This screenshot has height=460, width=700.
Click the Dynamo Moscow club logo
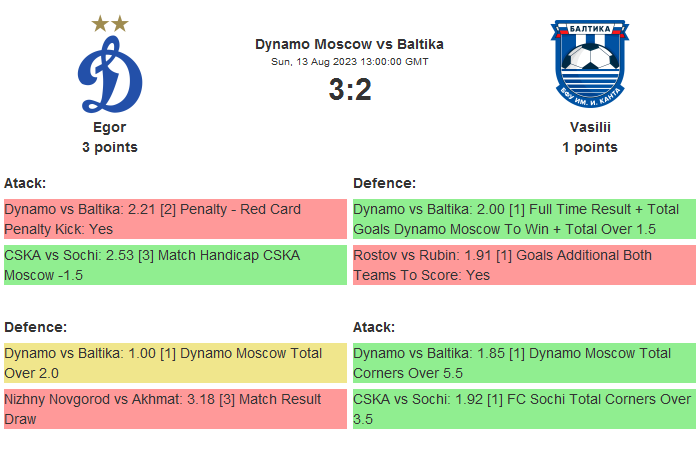tap(110, 74)
